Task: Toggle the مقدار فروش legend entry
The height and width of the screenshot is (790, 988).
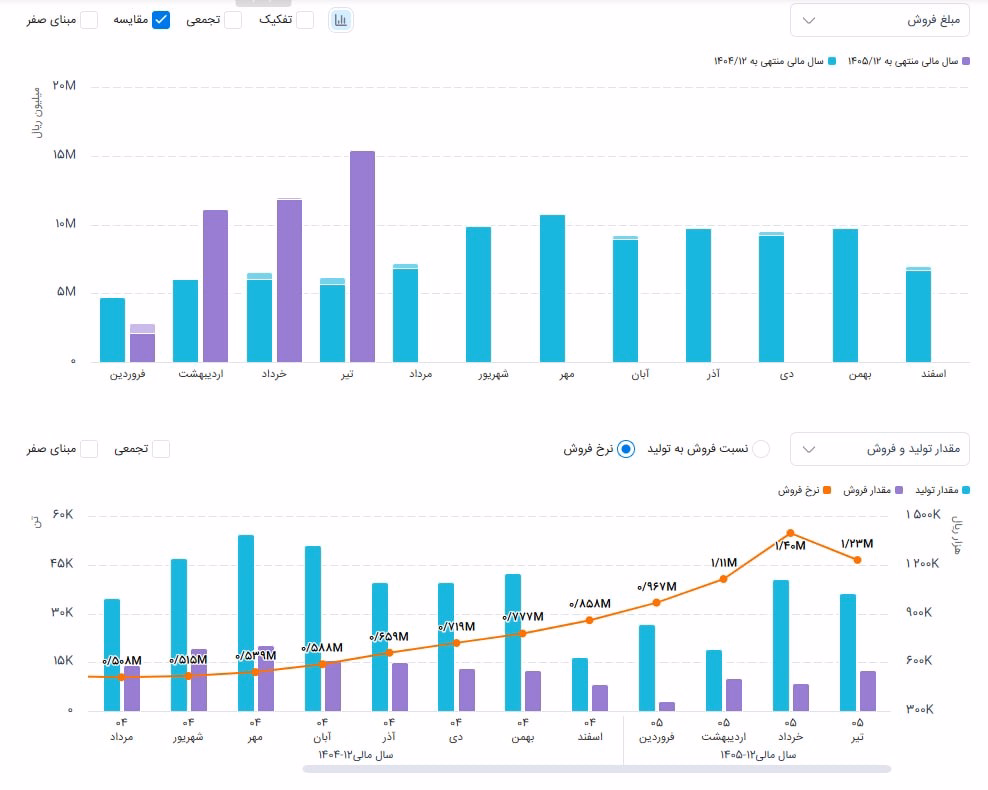Action: 873,490
